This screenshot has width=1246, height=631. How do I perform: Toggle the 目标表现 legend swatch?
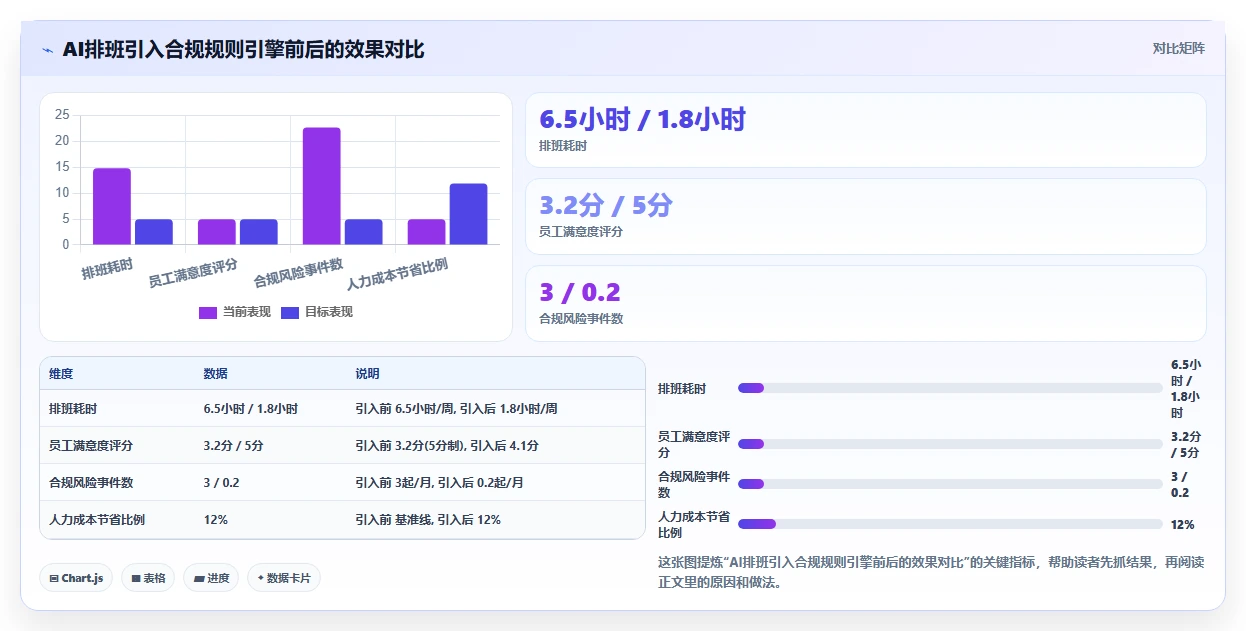coord(290,312)
